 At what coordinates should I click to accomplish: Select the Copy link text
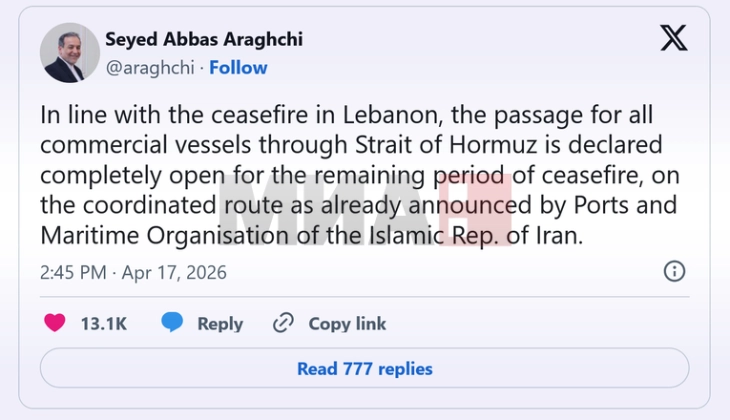347,323
